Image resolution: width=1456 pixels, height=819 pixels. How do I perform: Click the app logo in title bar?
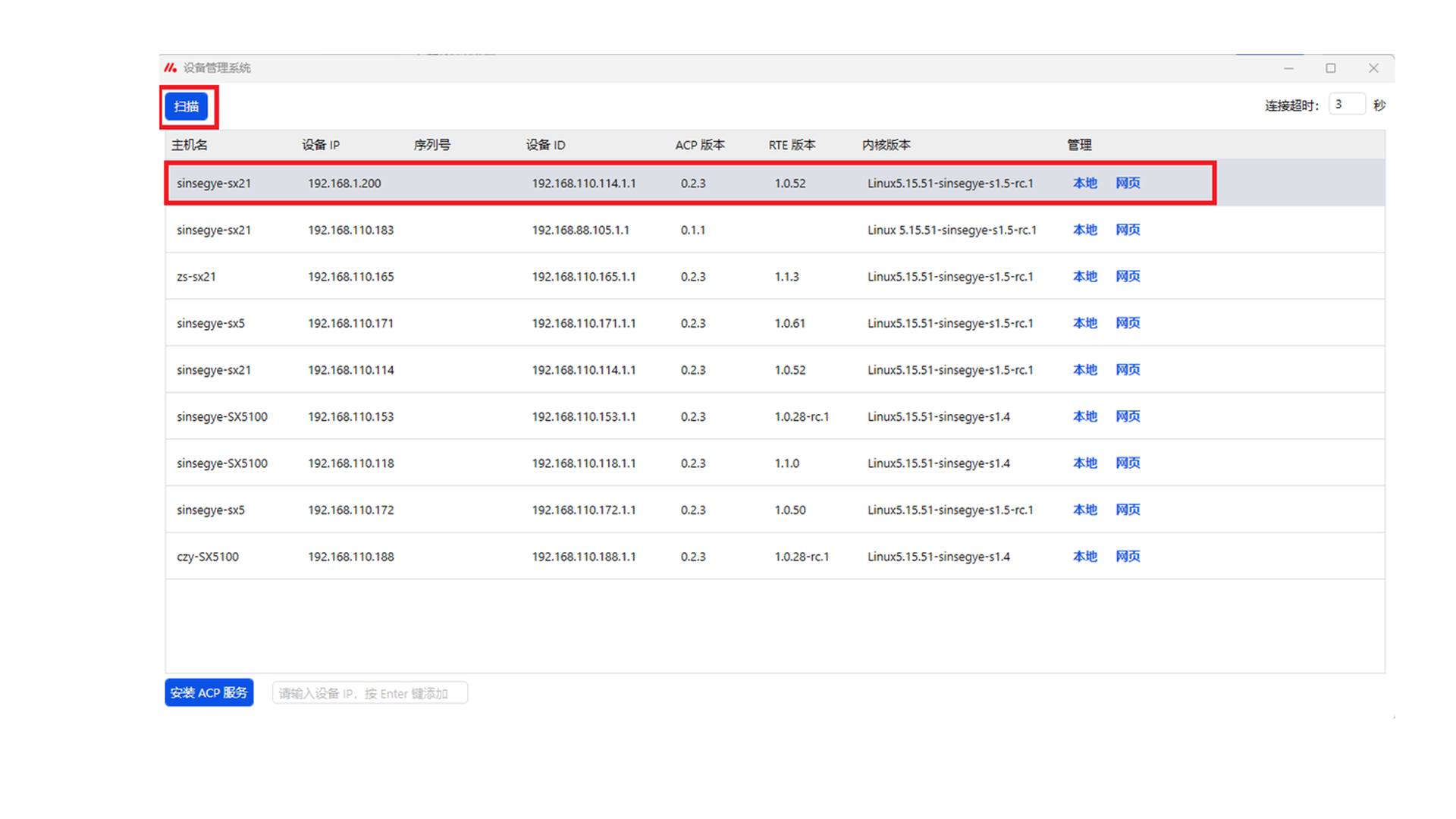[171, 67]
